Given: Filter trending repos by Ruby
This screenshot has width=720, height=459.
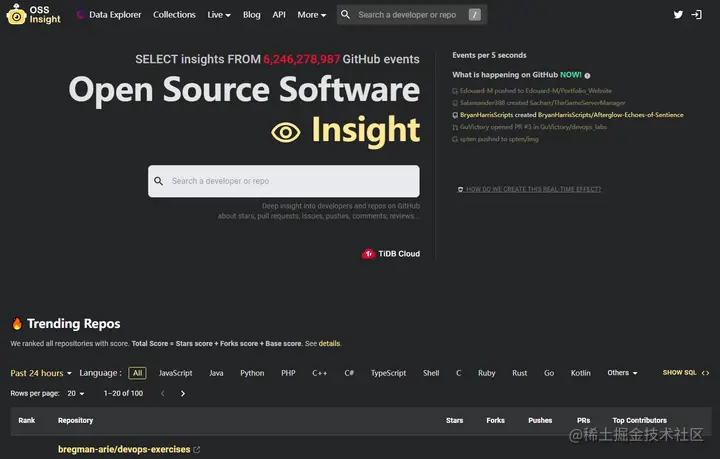Looking at the screenshot, I should [x=486, y=373].
